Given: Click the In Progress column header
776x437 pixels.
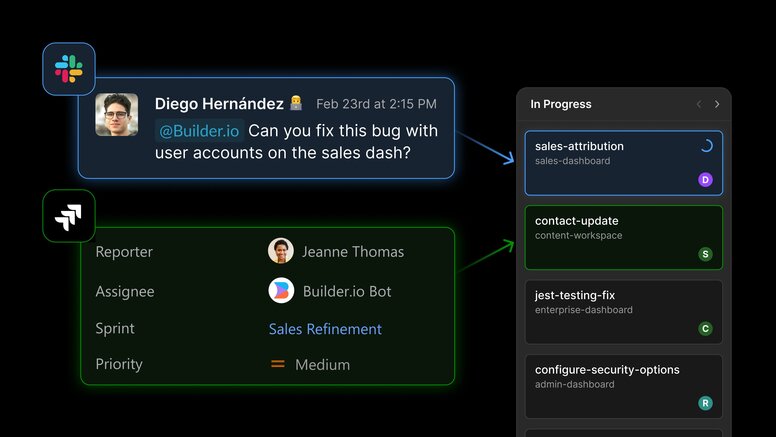Looking at the screenshot, I should pyautogui.click(x=561, y=104).
